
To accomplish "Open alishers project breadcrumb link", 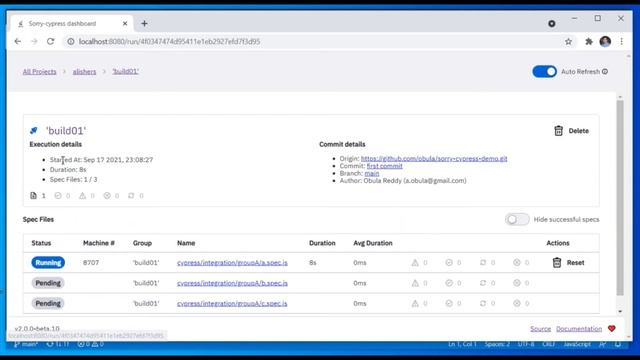I will click(x=84, y=71).
